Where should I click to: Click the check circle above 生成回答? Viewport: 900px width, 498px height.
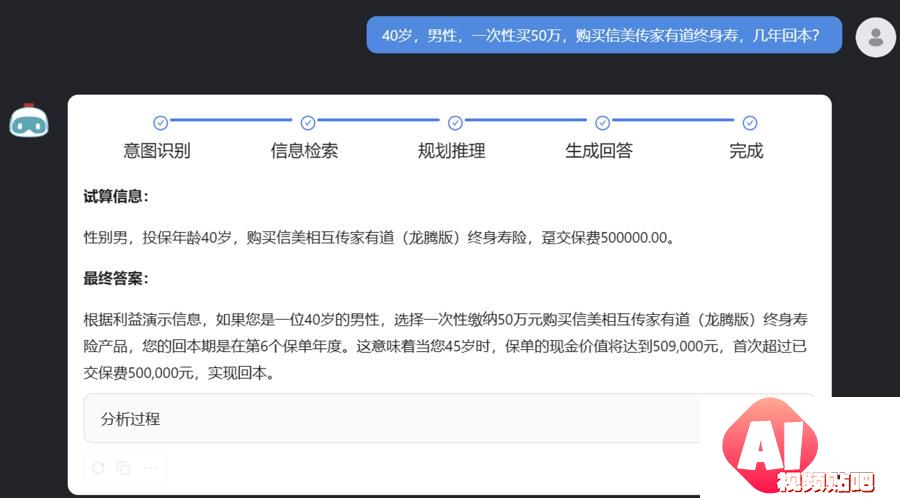pyautogui.click(x=602, y=123)
